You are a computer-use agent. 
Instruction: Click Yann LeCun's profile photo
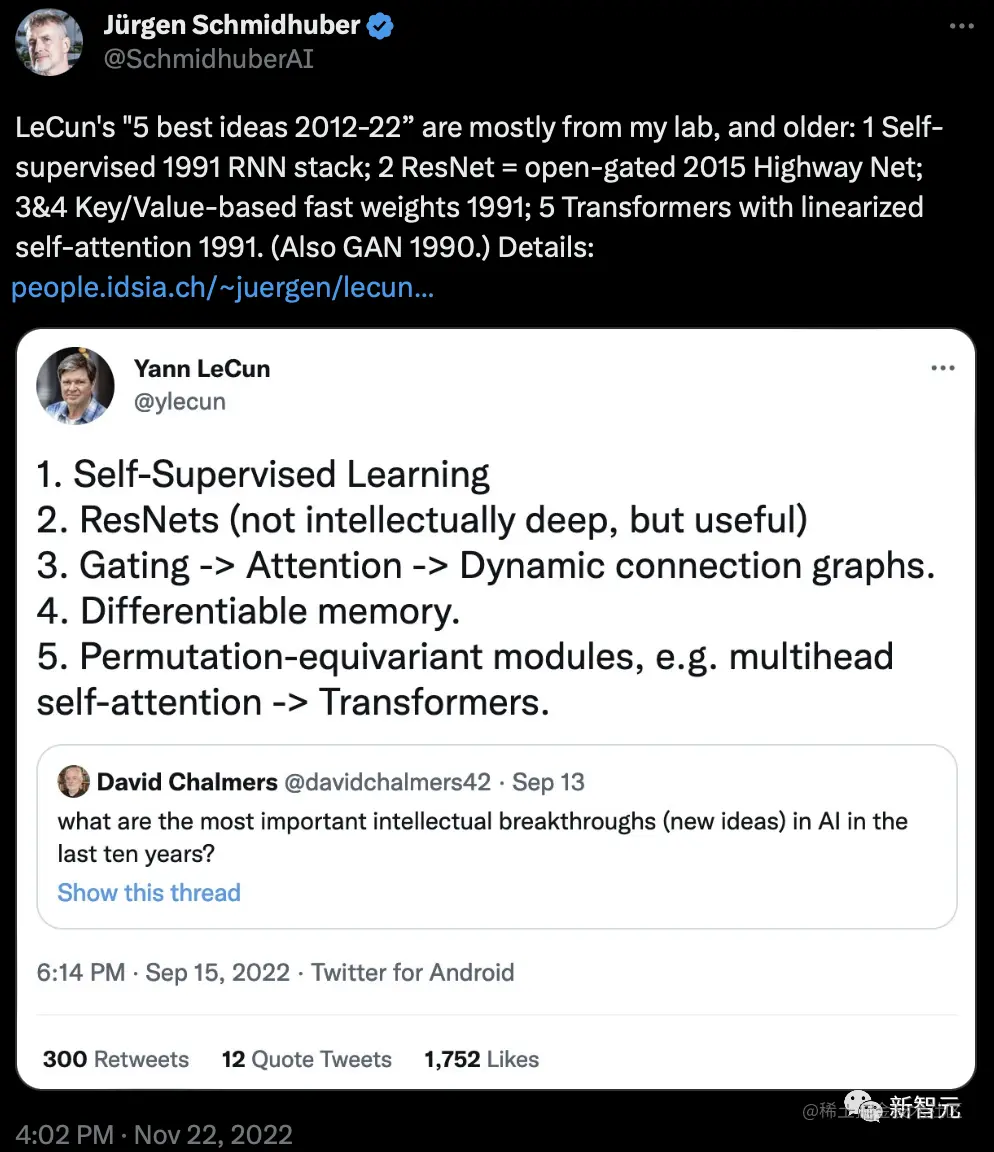point(75,385)
